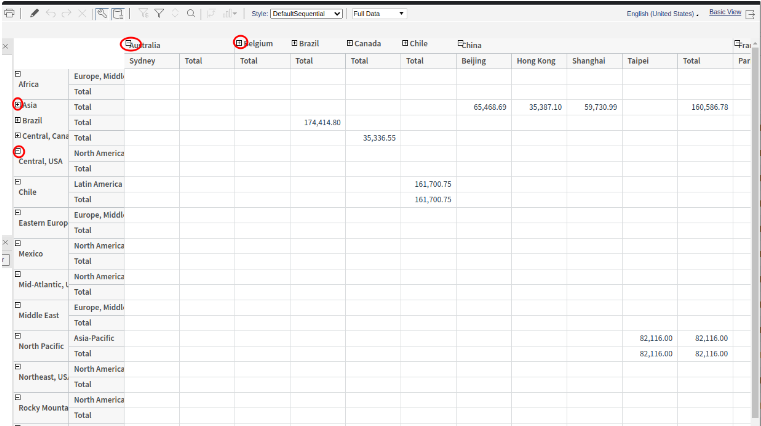
Task: Close the top-left panel with X icon
Action: click(5, 47)
